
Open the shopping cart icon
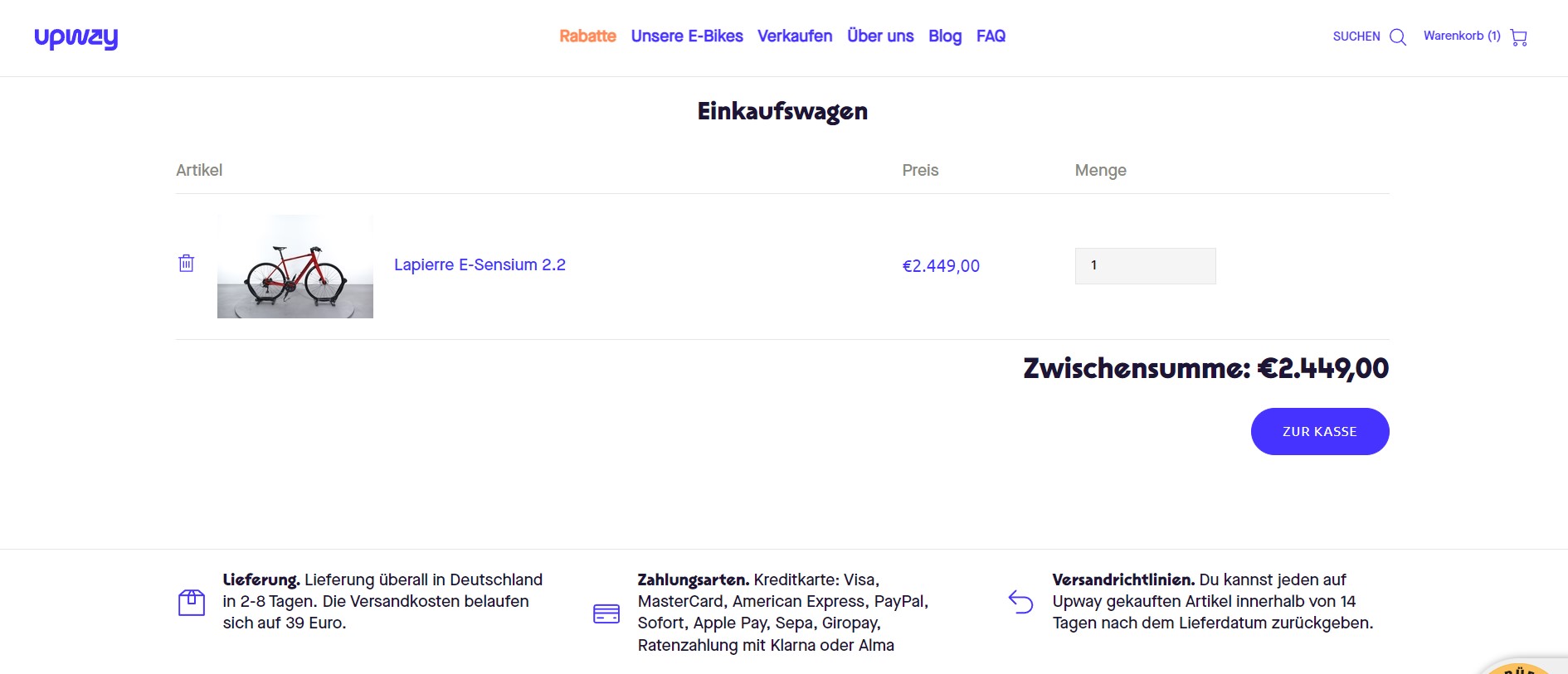pyautogui.click(x=1519, y=37)
